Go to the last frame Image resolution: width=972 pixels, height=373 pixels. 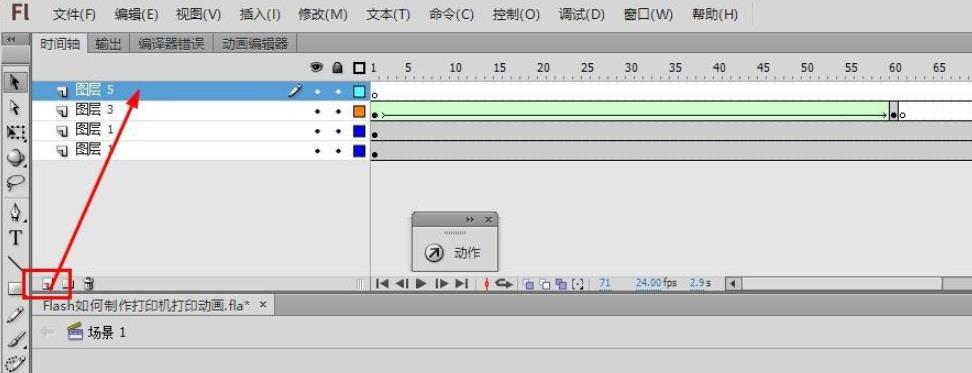461,284
